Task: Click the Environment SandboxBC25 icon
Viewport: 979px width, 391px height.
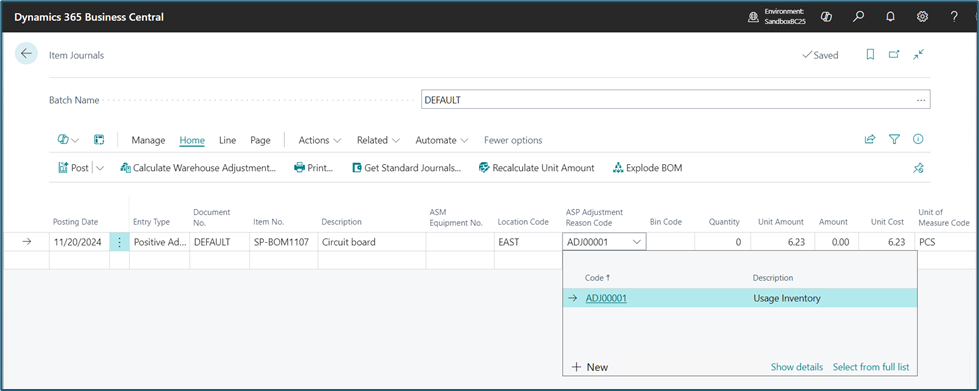Action: 754,17
